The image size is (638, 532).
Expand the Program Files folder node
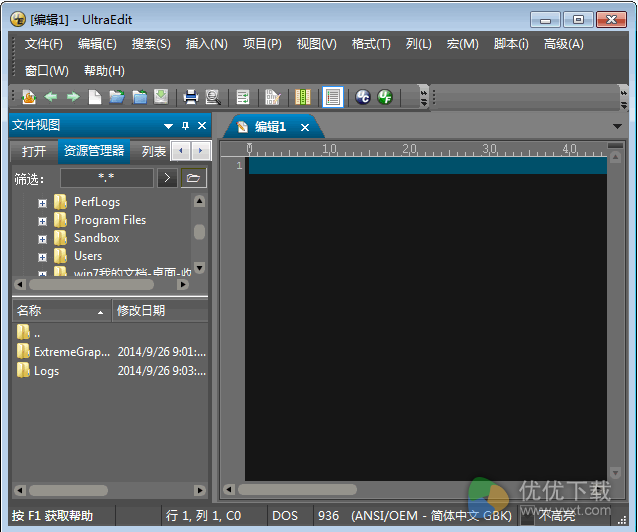pyautogui.click(x=42, y=221)
